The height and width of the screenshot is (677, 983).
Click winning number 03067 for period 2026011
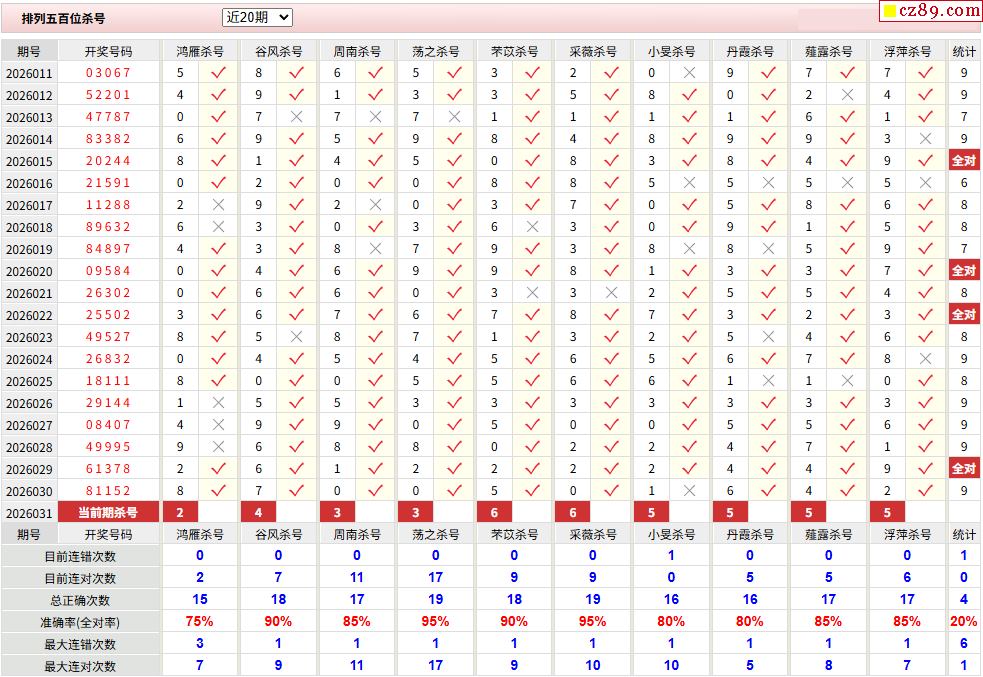108,73
